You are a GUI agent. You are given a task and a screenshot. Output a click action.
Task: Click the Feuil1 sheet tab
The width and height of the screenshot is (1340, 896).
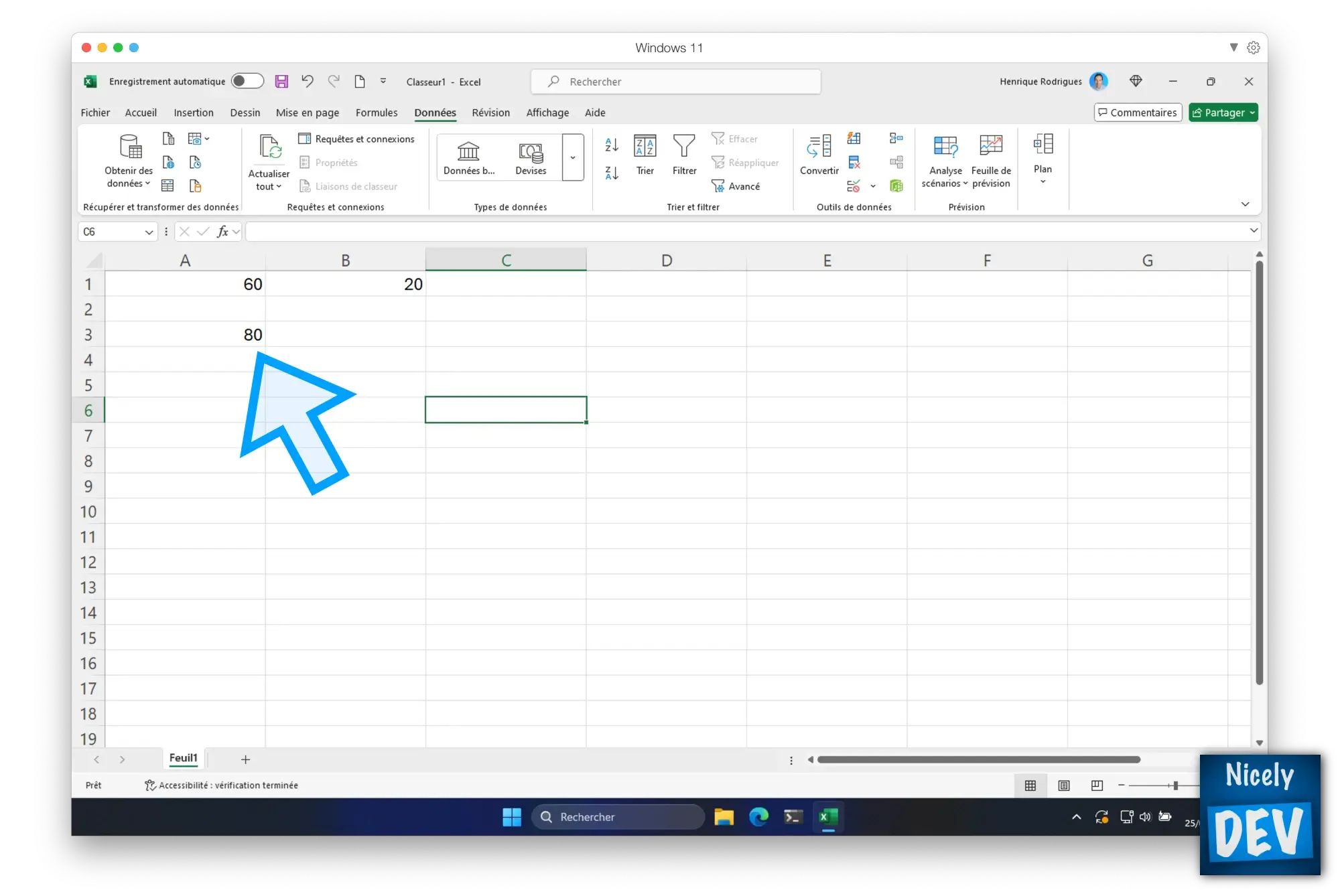[184, 758]
